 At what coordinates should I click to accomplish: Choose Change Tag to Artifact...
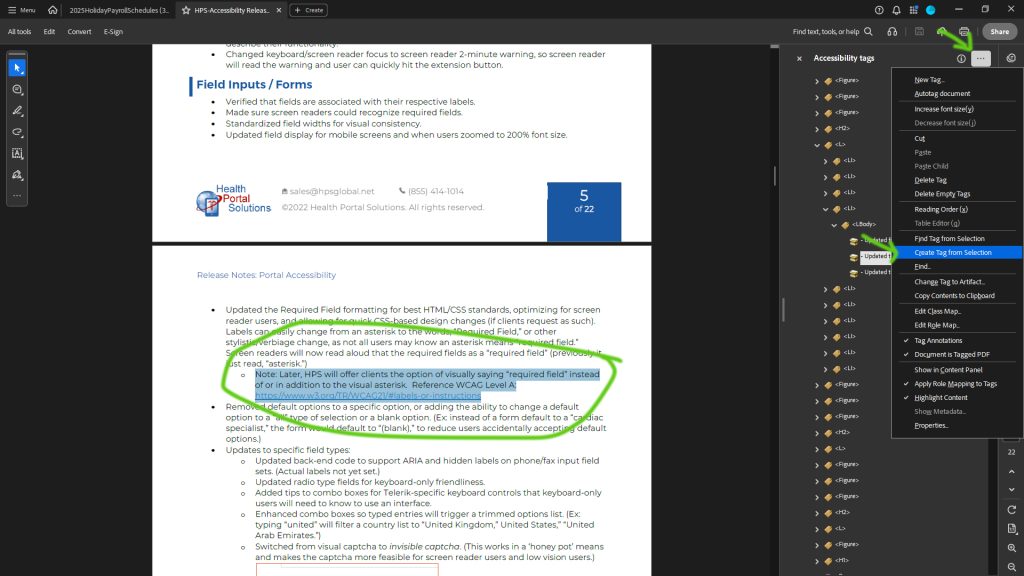tap(949, 281)
